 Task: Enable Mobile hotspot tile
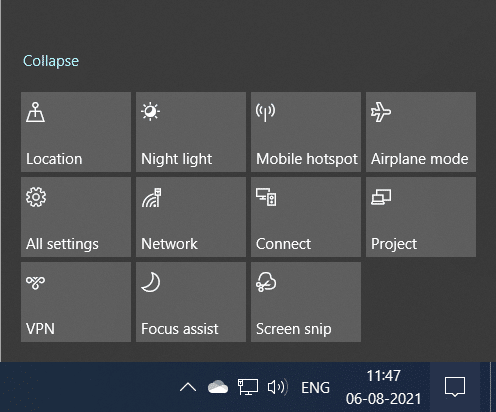[x=306, y=132]
